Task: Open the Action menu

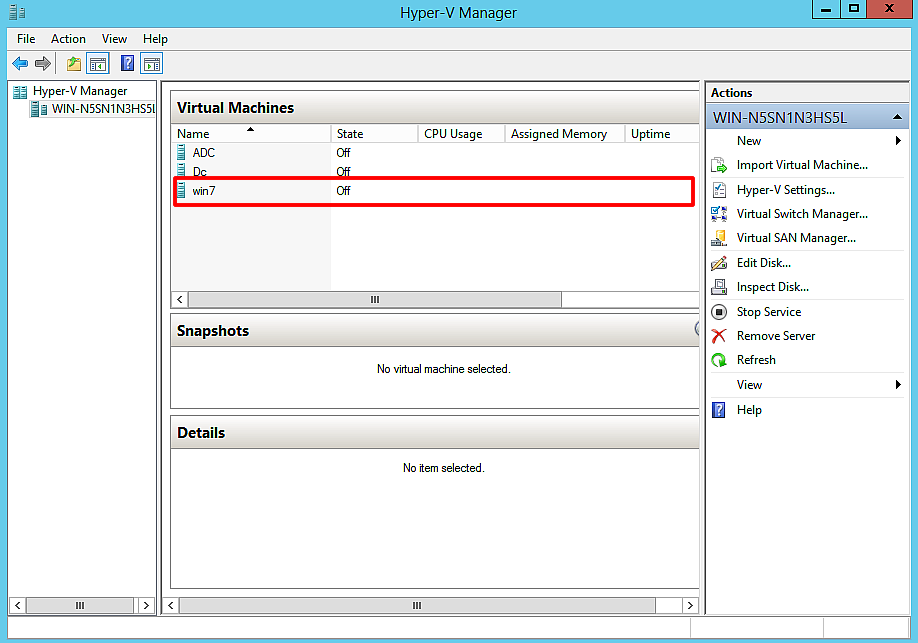Action: click(68, 38)
